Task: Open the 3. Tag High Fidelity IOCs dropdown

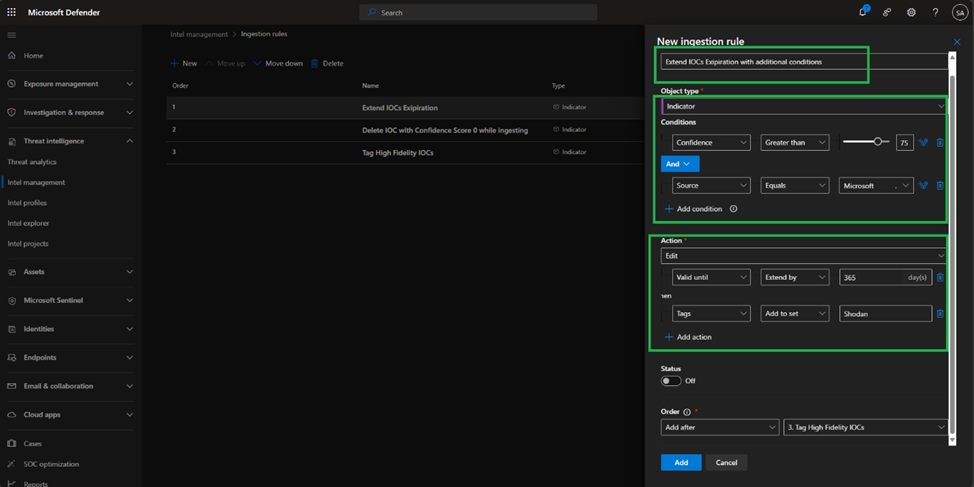Action: pos(866,427)
